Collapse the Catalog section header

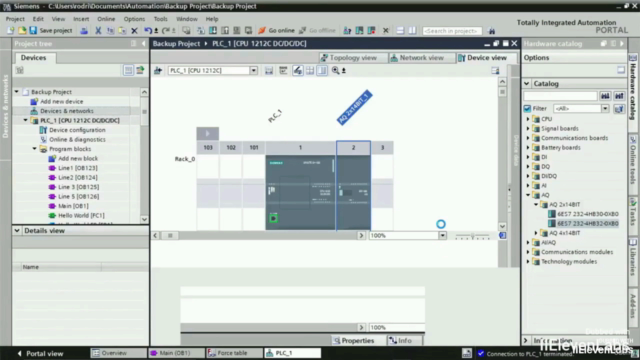(527, 84)
